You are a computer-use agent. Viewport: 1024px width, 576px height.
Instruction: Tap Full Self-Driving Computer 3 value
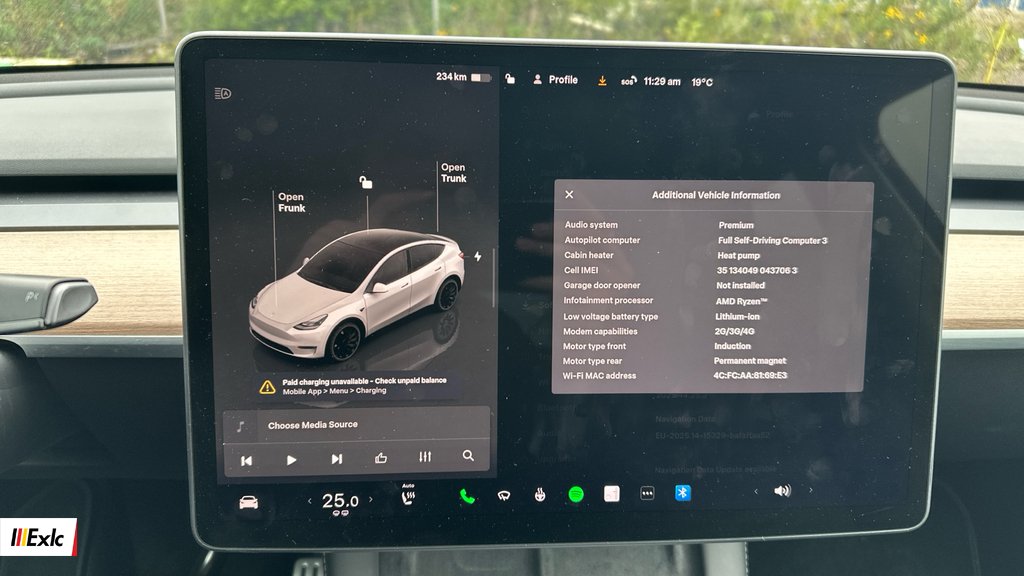[x=773, y=240]
